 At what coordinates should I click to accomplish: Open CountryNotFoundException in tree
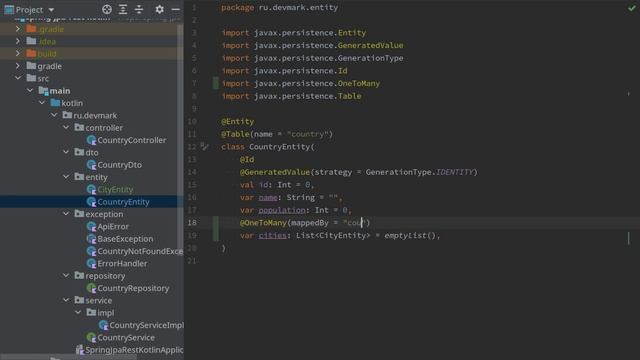140,251
